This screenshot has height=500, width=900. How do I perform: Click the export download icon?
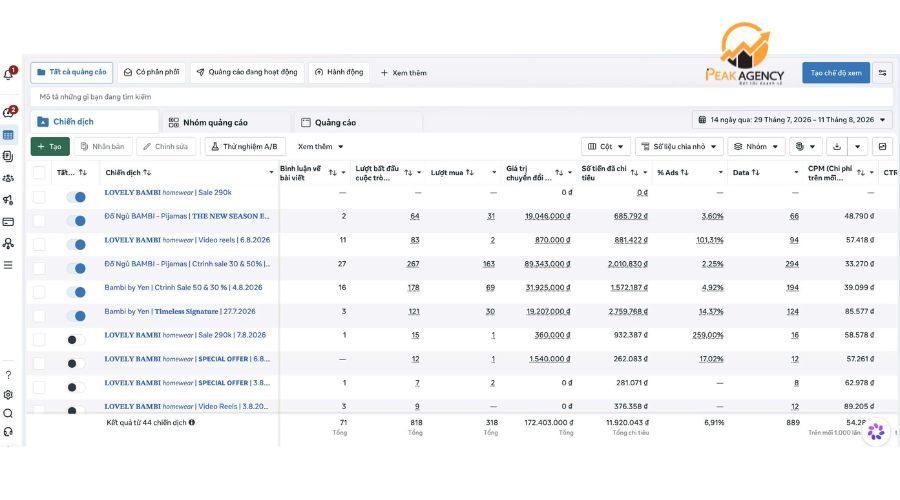[x=837, y=146]
